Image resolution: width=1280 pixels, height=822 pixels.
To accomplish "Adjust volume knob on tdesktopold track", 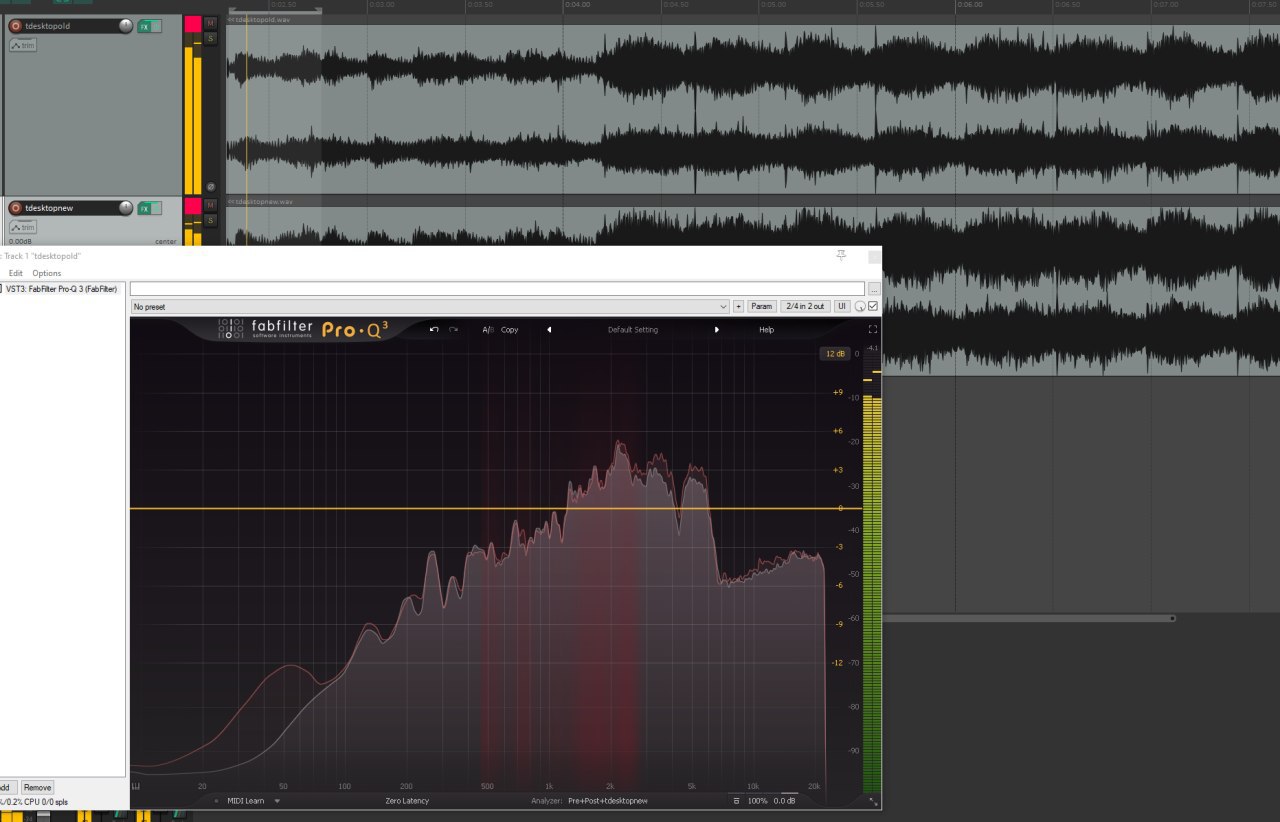I will click(x=125, y=26).
